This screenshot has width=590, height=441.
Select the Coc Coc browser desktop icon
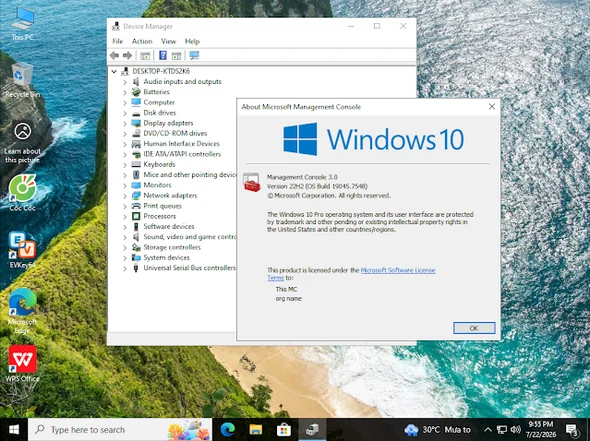tap(23, 193)
